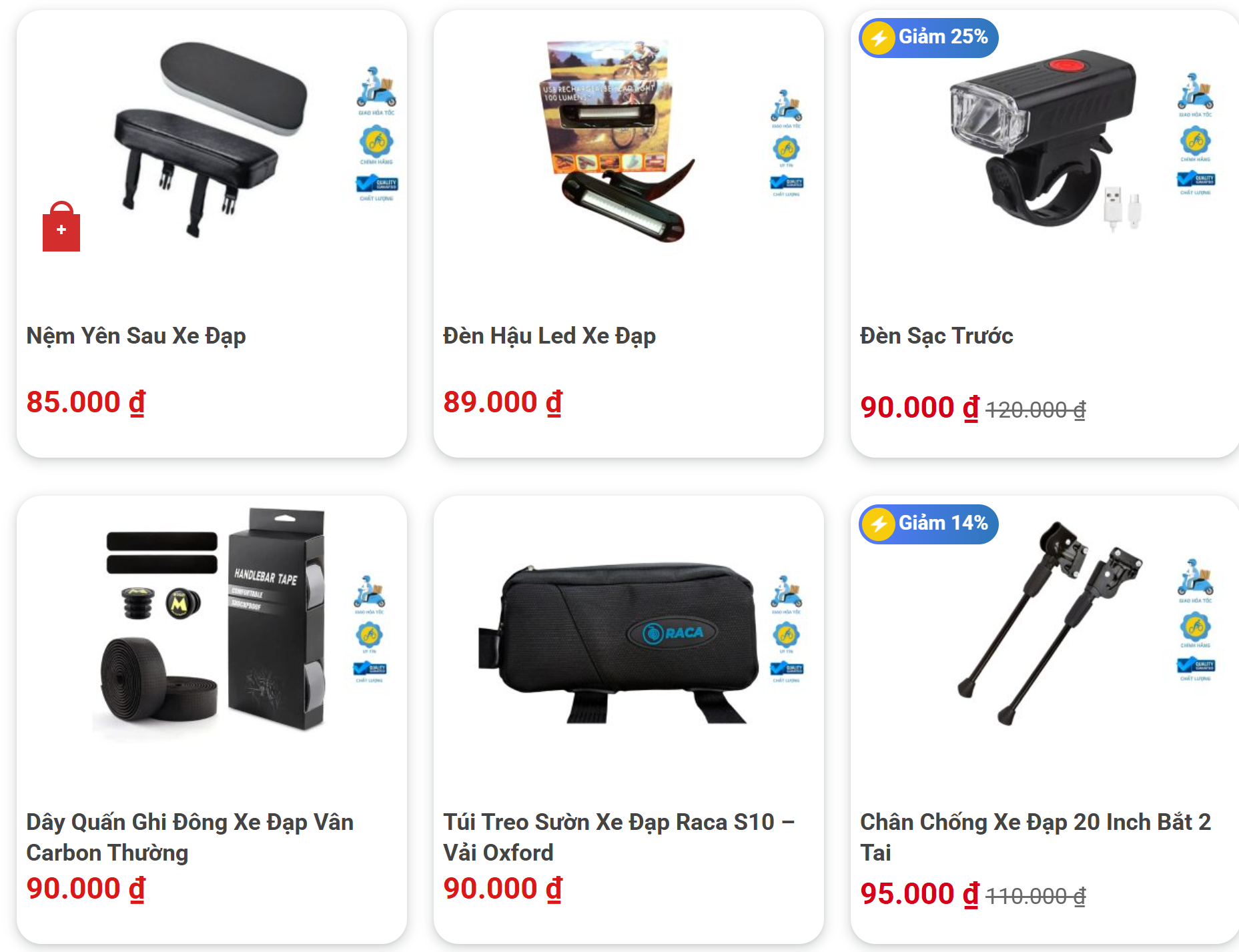Click the lightning icon on Giảm 14% badge
The width and height of the screenshot is (1239, 952).
tap(879, 524)
